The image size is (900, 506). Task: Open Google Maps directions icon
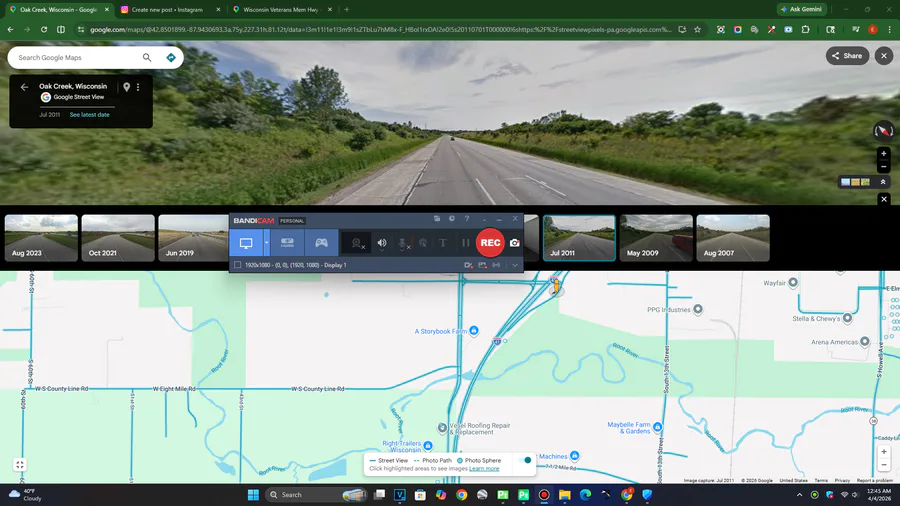tap(170, 57)
